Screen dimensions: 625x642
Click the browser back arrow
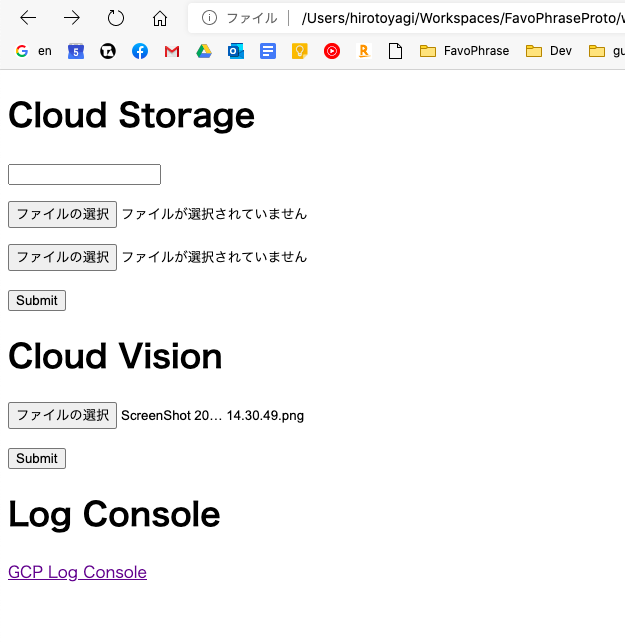(28, 18)
